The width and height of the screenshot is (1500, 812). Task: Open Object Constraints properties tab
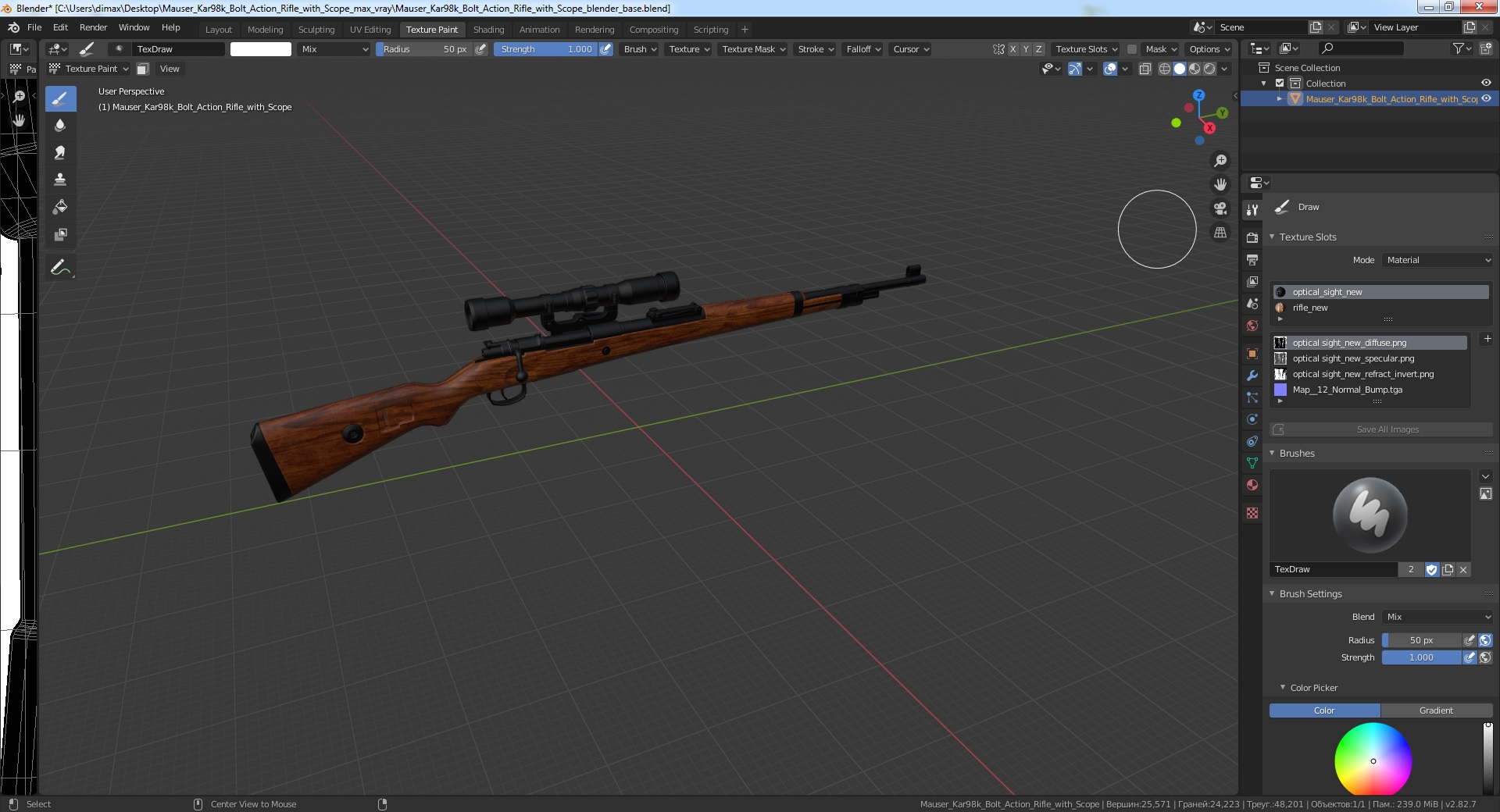coord(1252,441)
